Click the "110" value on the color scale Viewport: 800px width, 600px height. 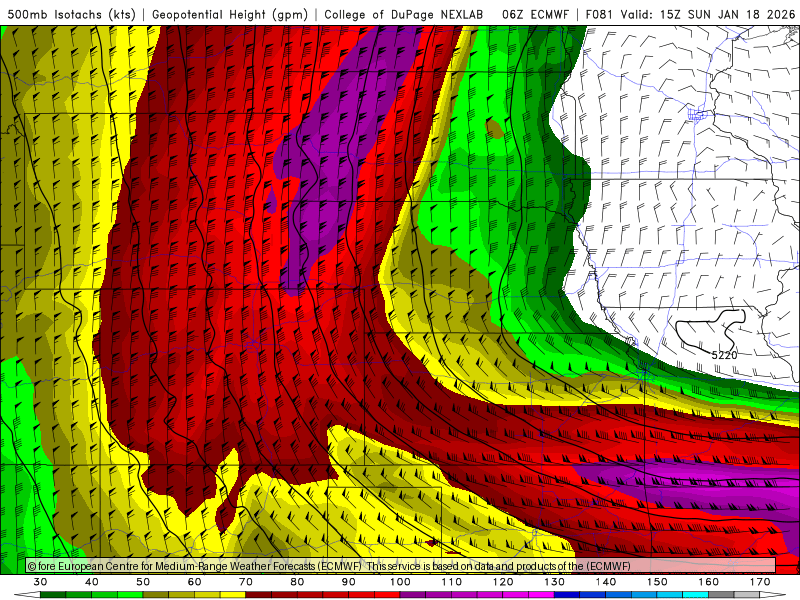coord(452,582)
